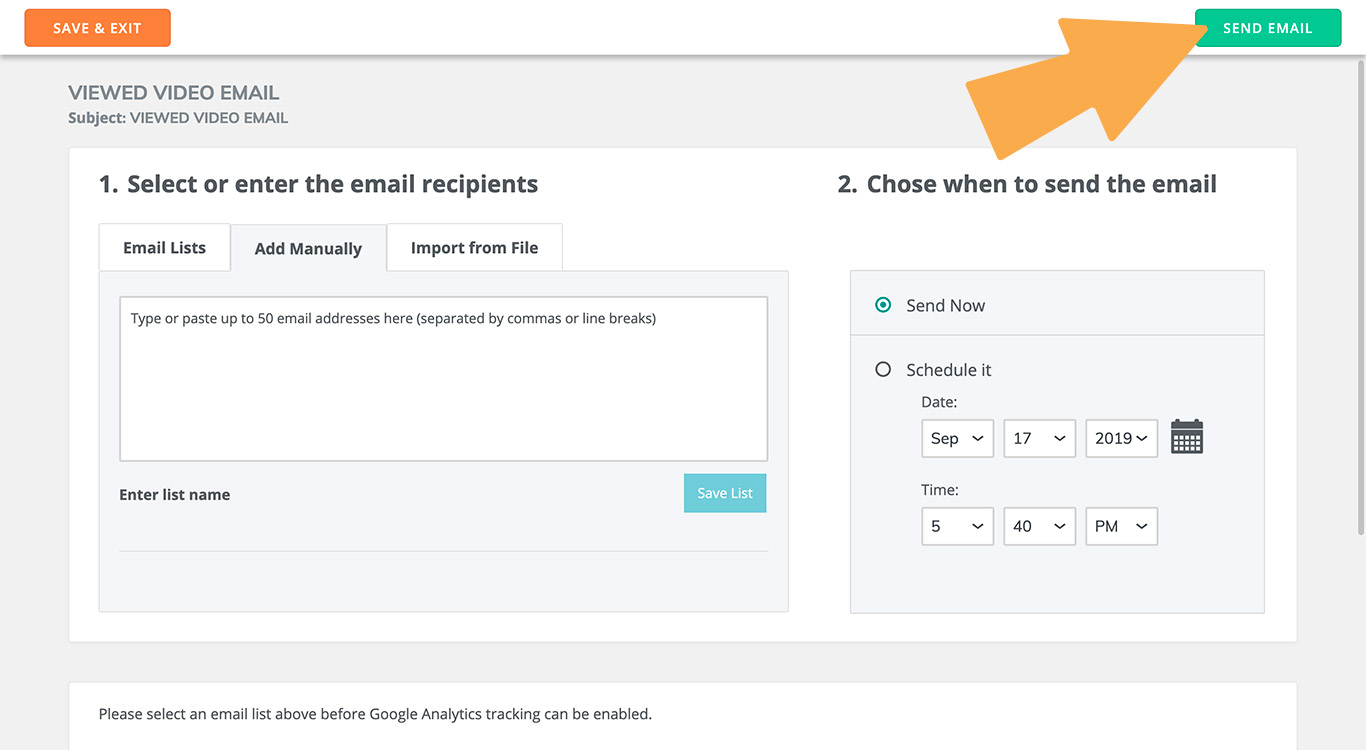
Task: Click the Save & Exit button
Action: (97, 28)
